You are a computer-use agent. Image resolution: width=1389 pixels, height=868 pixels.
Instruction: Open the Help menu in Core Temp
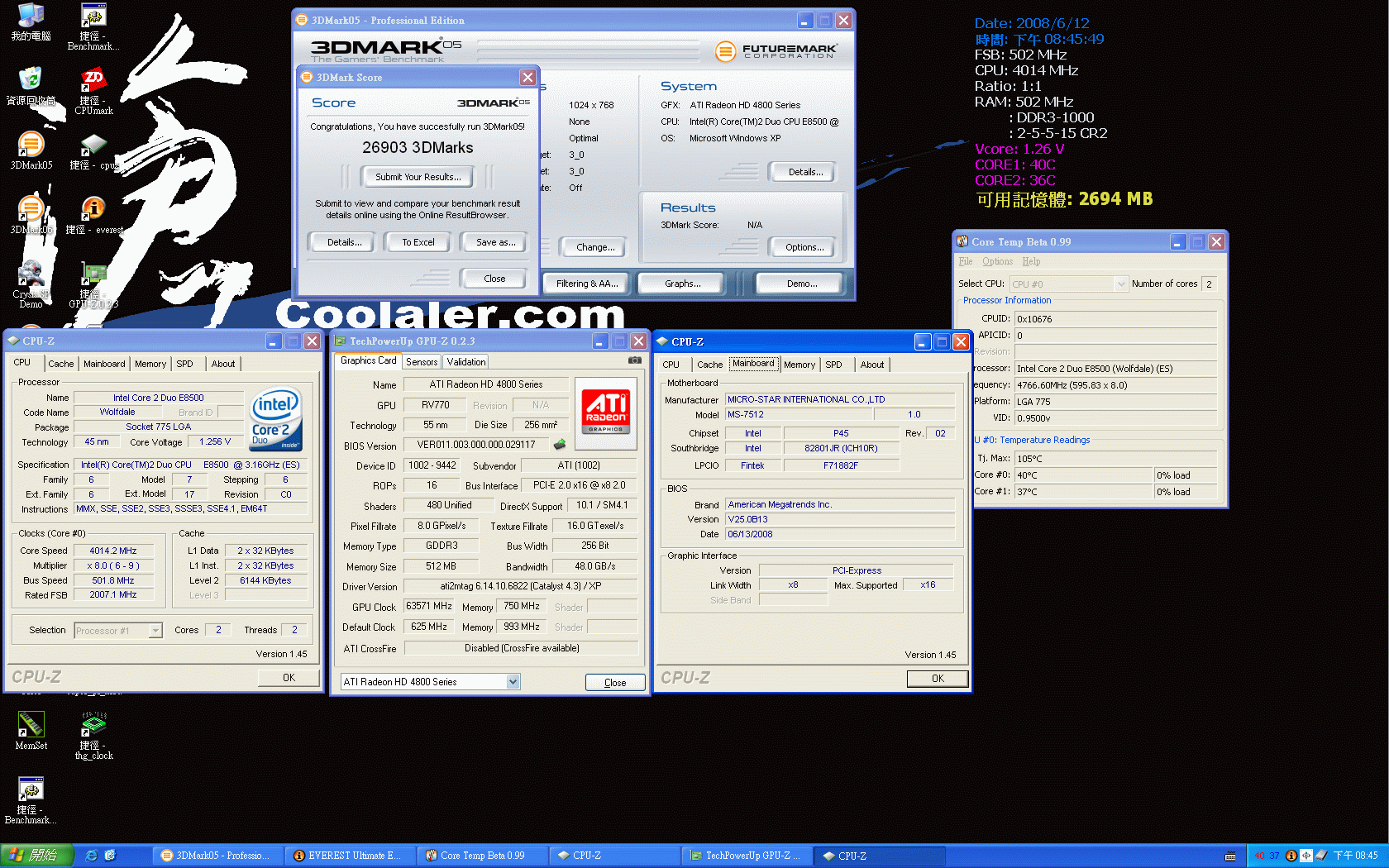(x=1031, y=261)
